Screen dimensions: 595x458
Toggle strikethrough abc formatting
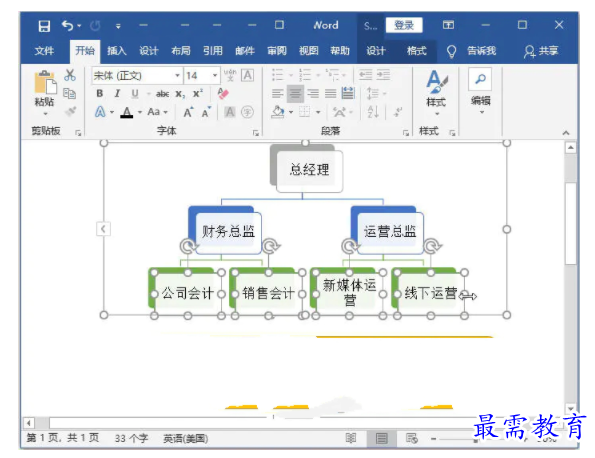coord(162,94)
